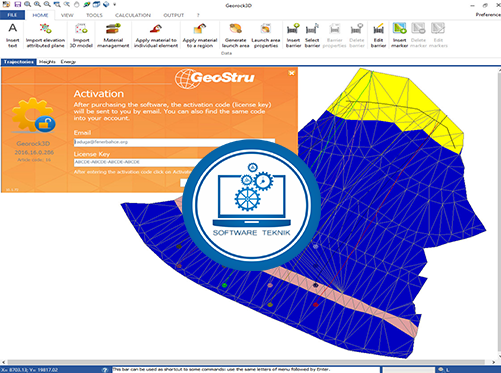
Task: Click the save disk icon in quick access toolbar
Action: [18, 4]
